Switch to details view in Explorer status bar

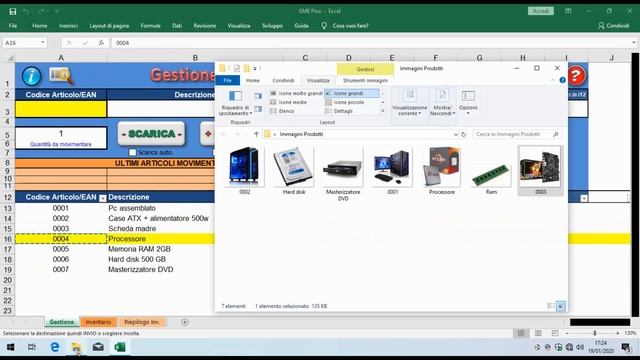550,306
